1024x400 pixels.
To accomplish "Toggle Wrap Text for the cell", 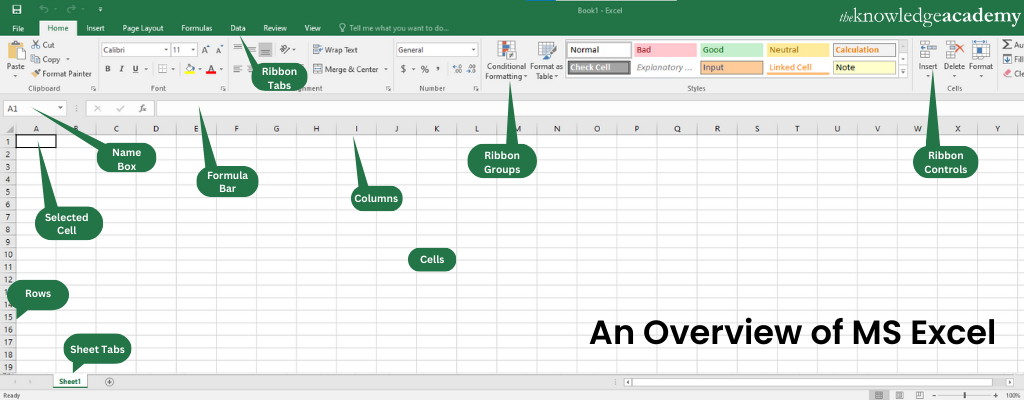I will click(335, 49).
